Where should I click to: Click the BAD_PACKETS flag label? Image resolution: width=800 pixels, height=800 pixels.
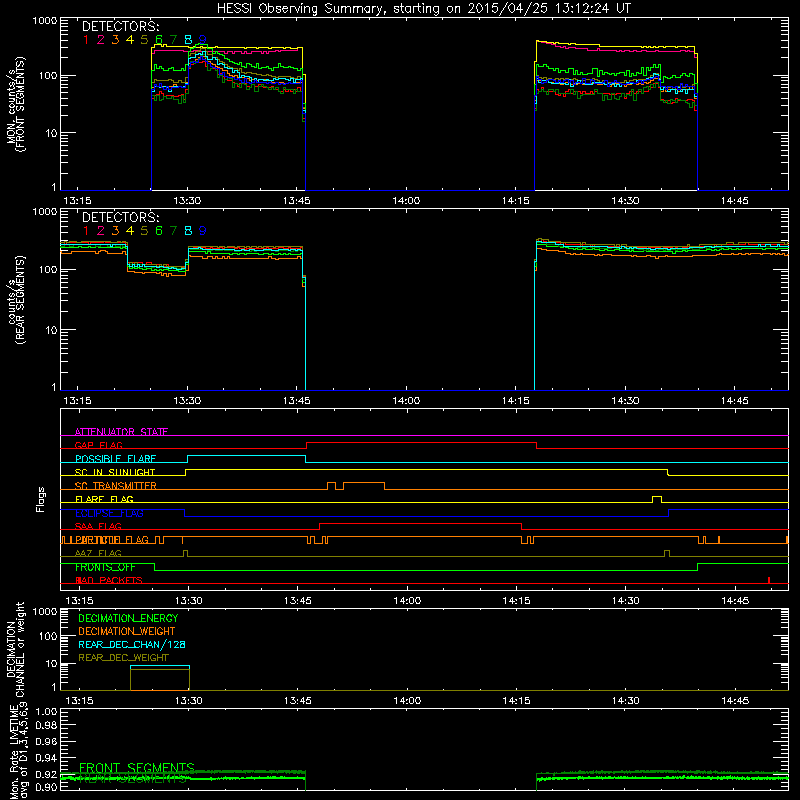point(109,580)
